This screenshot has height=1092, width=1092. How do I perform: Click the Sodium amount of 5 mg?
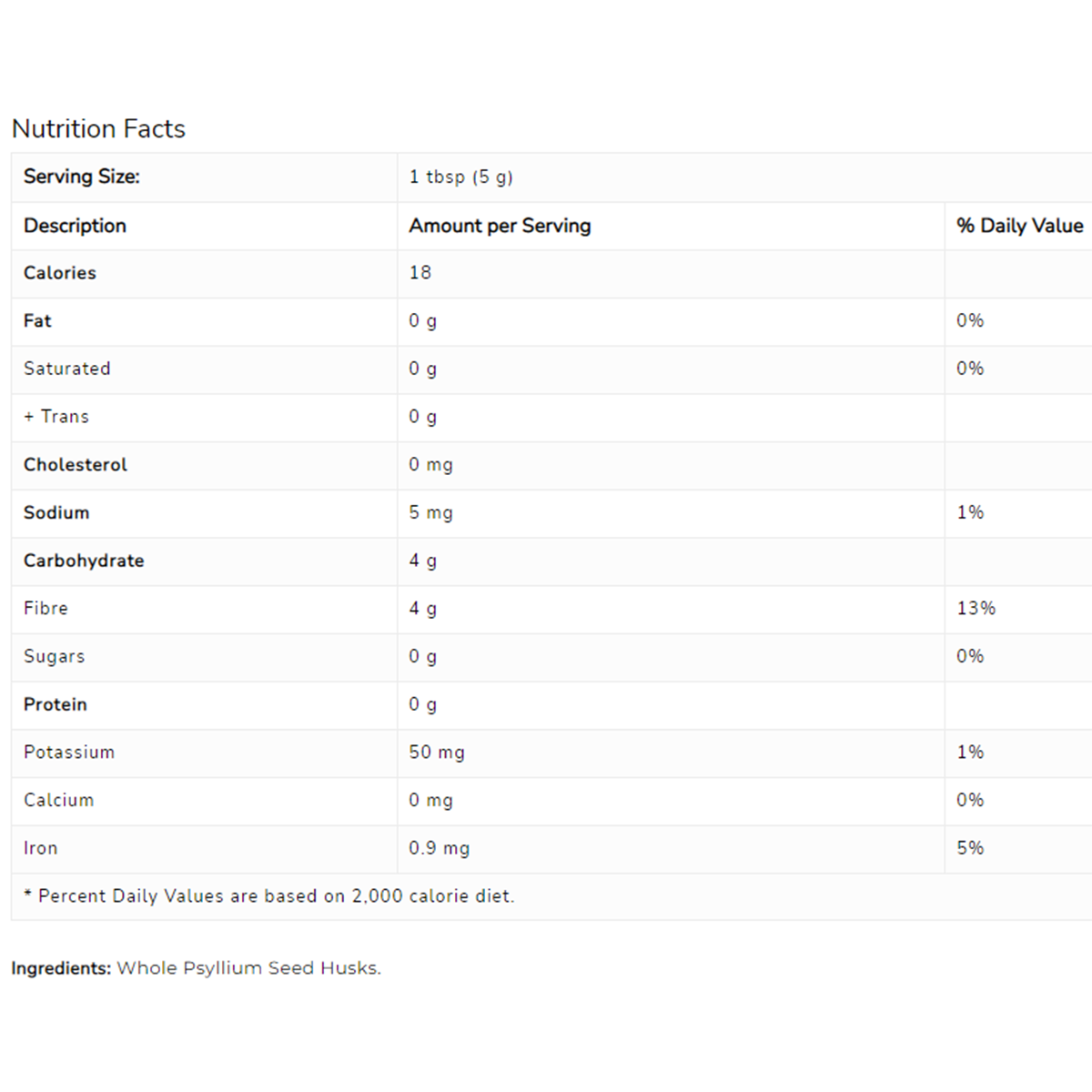430,513
